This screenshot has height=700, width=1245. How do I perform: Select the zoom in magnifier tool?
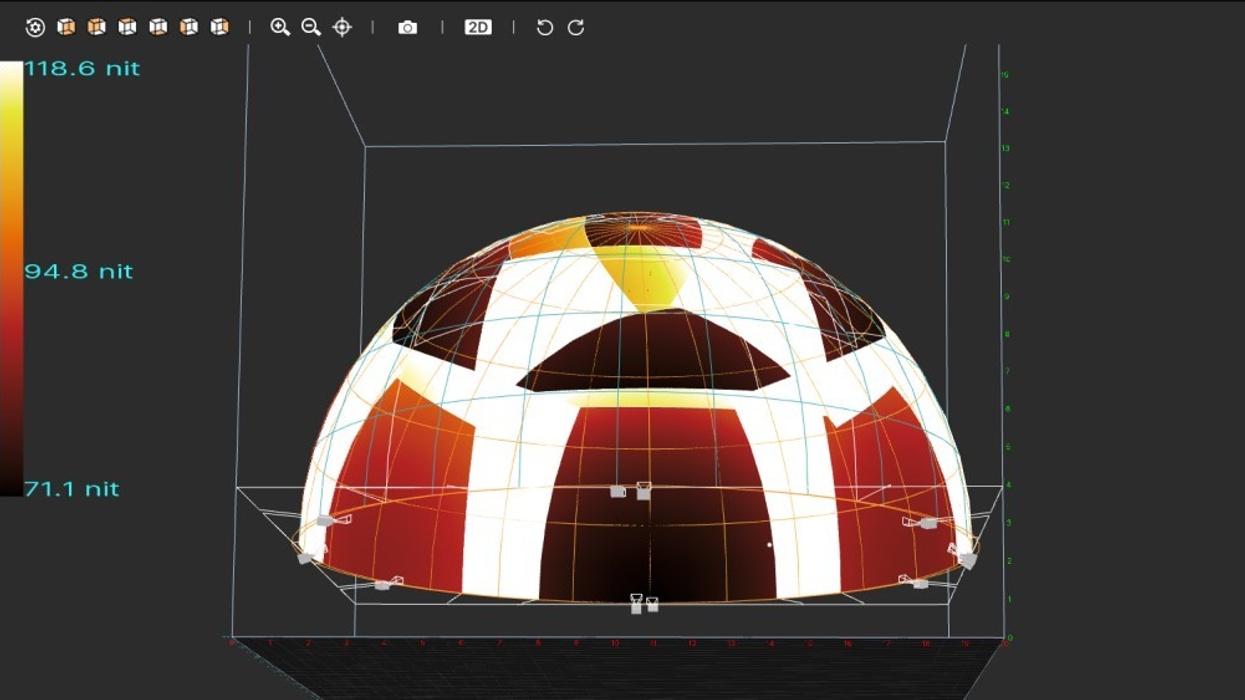(x=281, y=27)
